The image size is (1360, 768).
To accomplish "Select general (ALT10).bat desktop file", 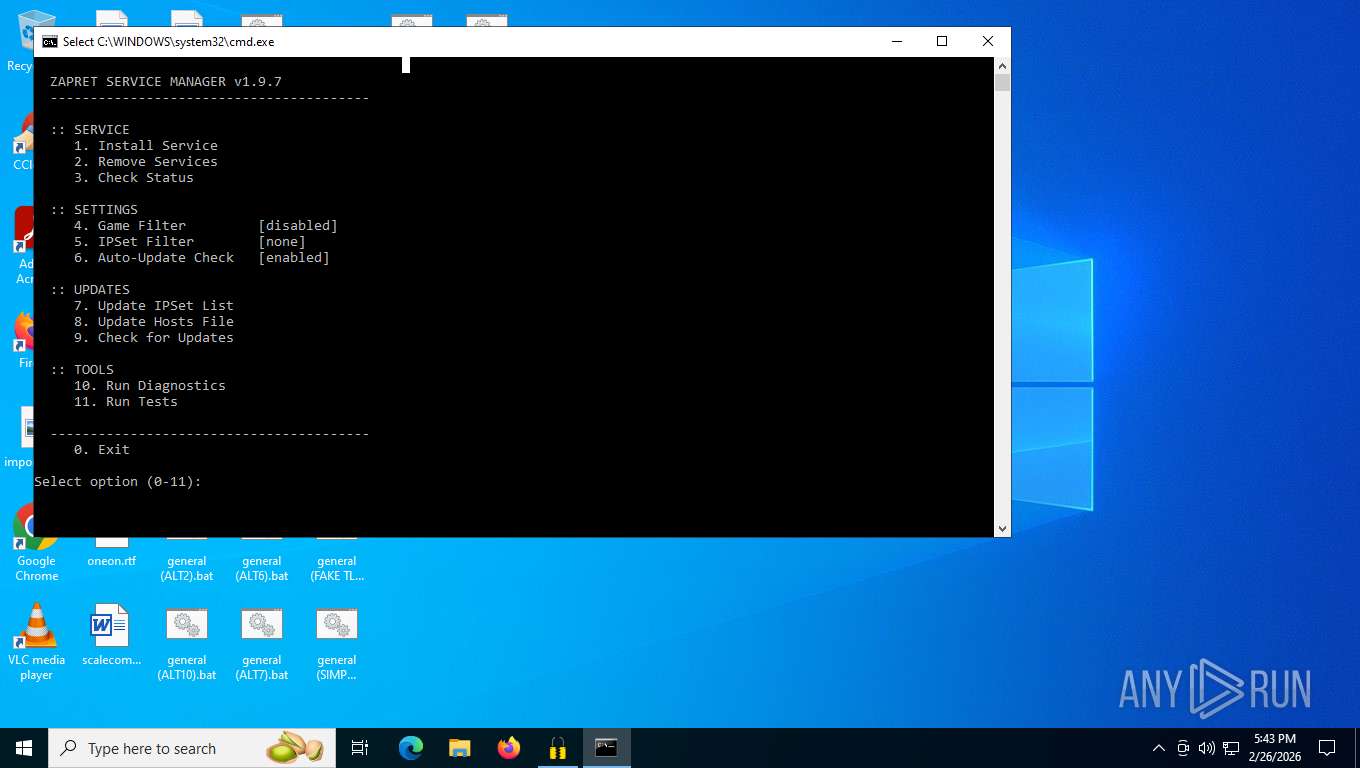I will (x=187, y=643).
